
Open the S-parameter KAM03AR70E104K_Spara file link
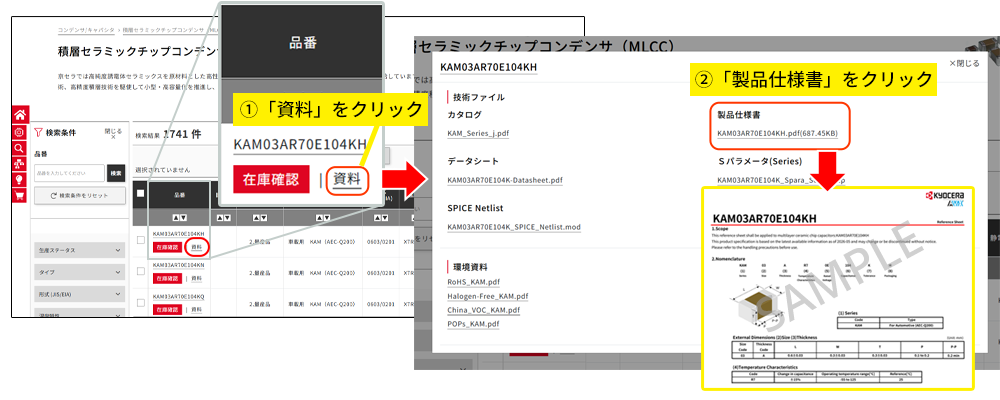tap(781, 180)
